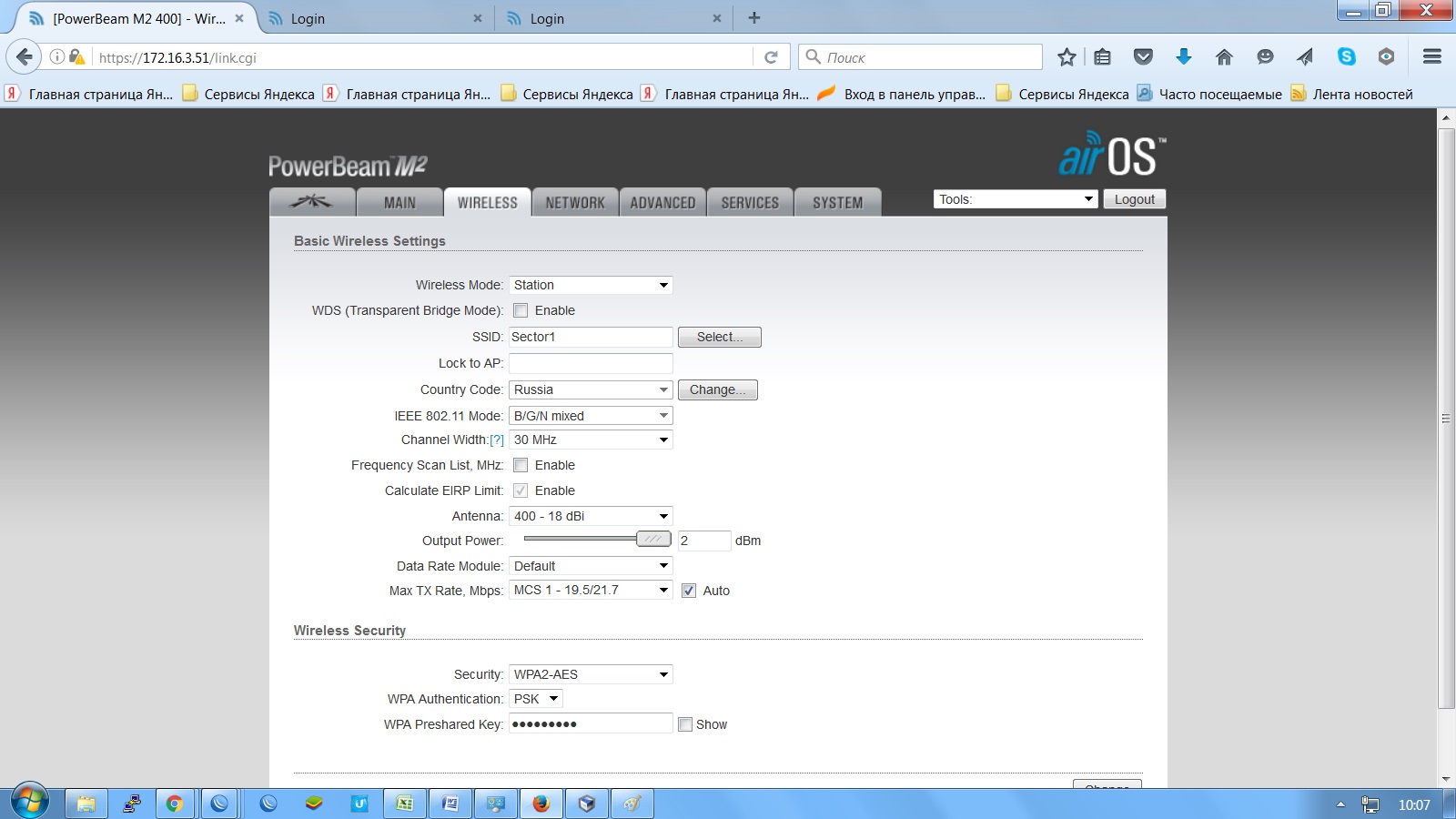Image resolution: width=1456 pixels, height=819 pixels.
Task: Open a new browser tab with plus
Action: point(753,17)
